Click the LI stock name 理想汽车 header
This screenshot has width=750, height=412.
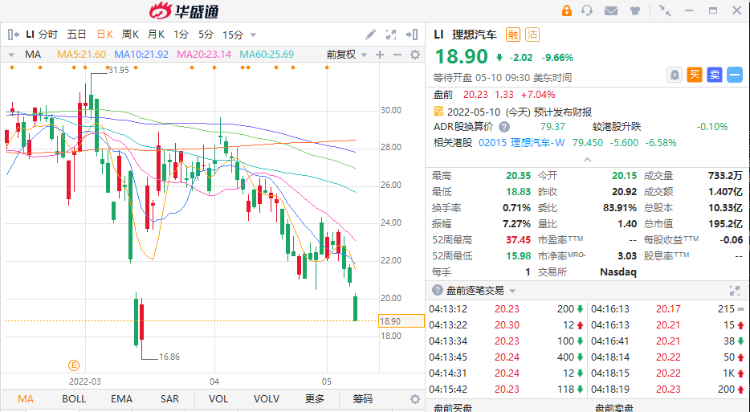pos(474,34)
